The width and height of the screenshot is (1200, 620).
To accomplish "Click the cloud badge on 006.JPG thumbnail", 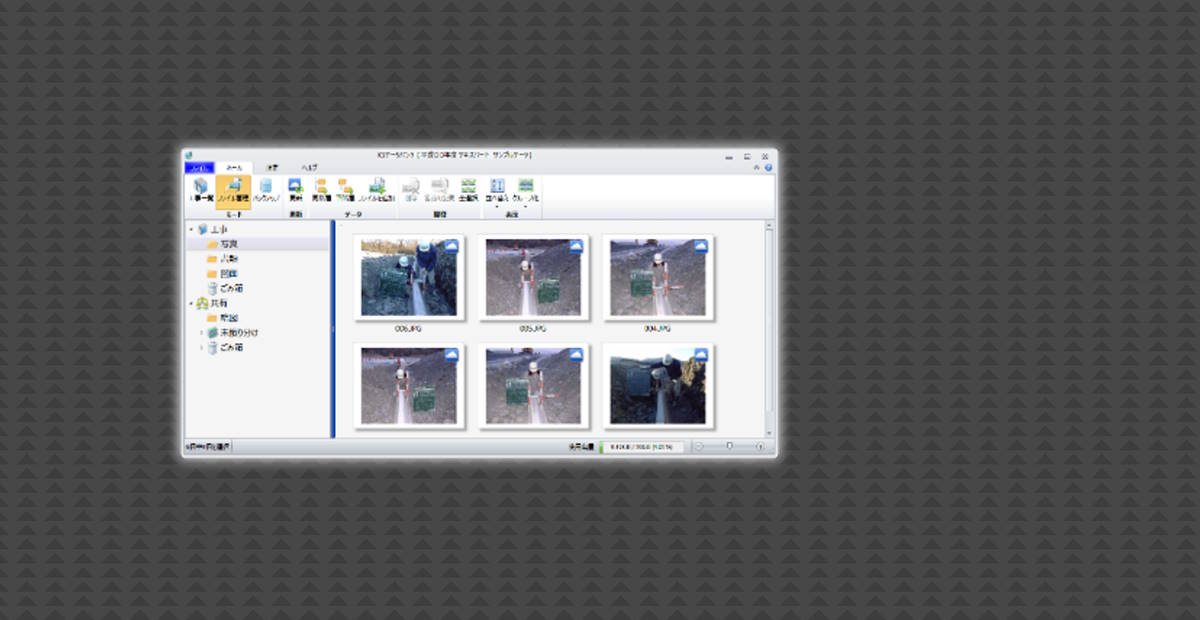I will coord(451,246).
